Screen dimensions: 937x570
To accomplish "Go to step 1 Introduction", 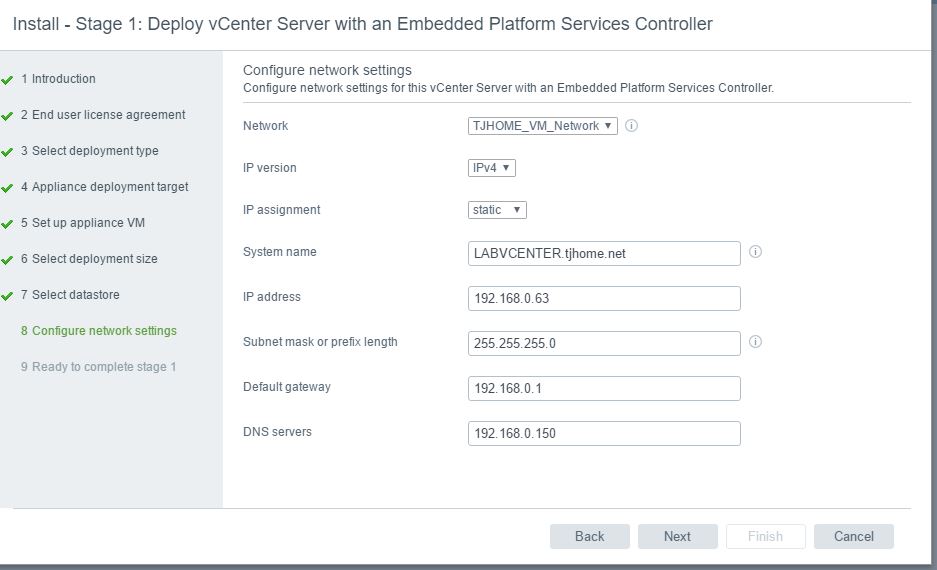I will [x=58, y=79].
